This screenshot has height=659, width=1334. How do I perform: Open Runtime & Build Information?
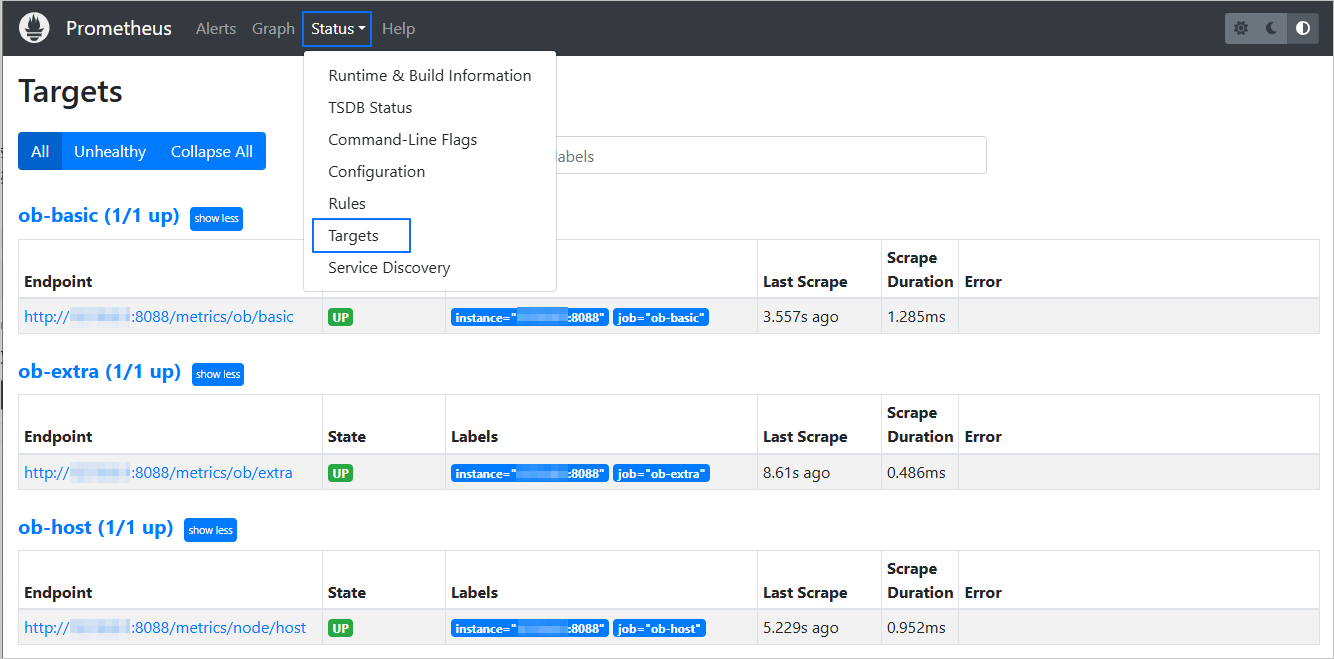tap(429, 76)
